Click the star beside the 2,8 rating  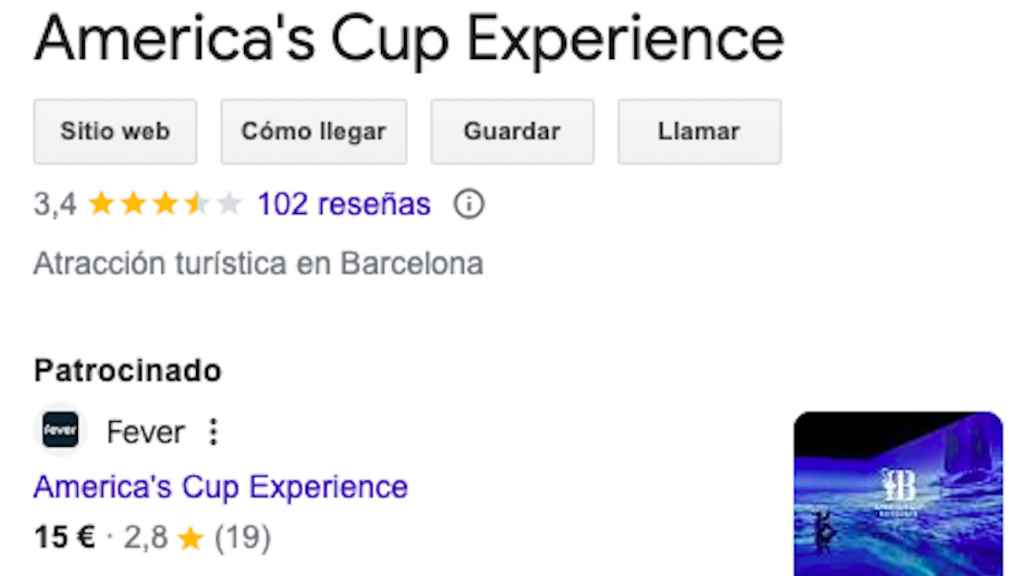point(190,537)
